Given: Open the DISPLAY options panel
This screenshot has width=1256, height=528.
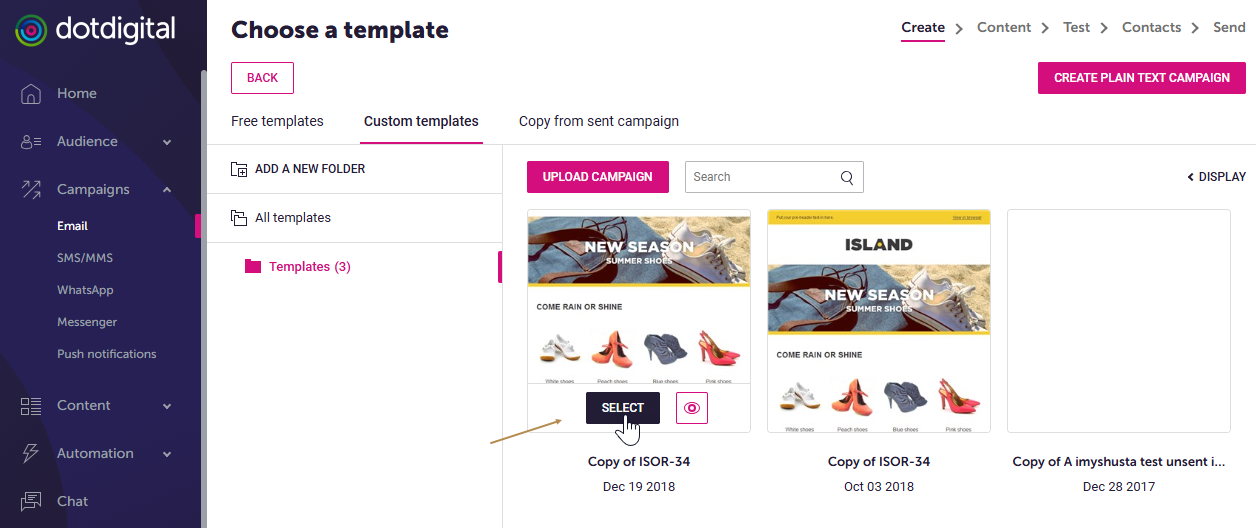Looking at the screenshot, I should pos(1216,177).
